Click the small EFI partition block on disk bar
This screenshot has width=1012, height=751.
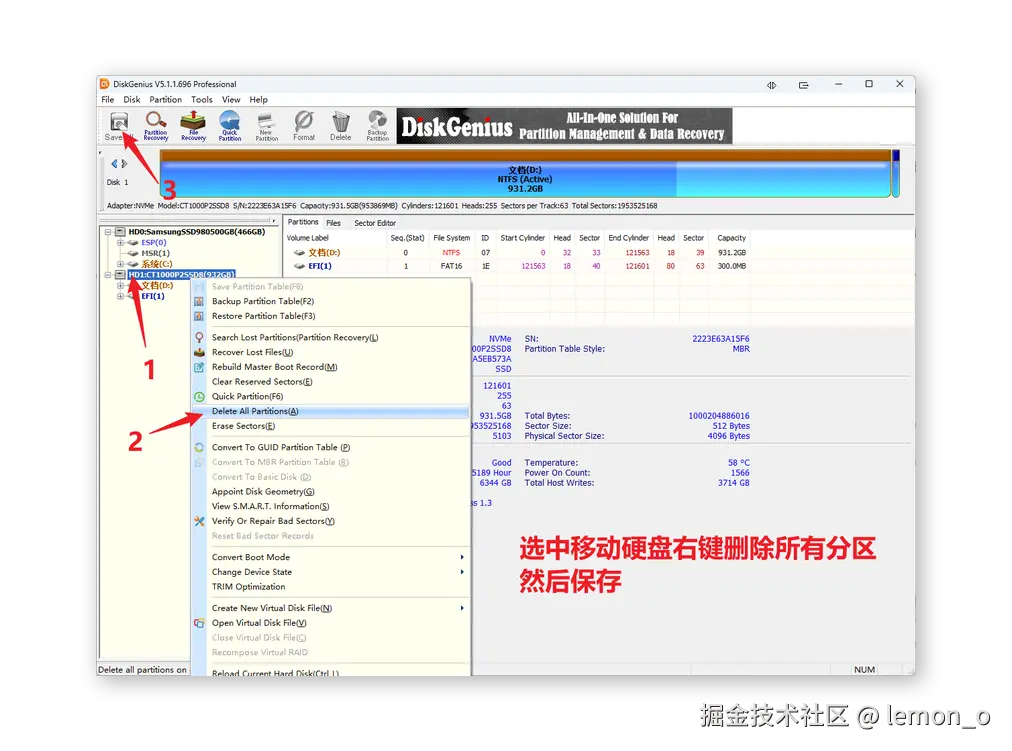click(x=896, y=174)
